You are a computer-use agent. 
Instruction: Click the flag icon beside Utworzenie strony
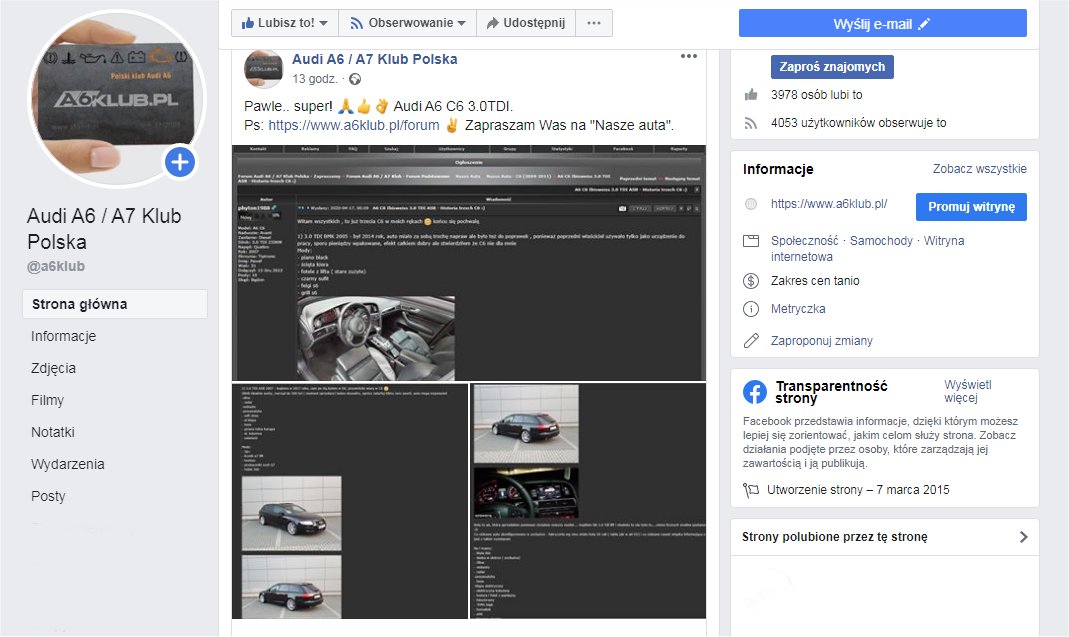[751, 490]
